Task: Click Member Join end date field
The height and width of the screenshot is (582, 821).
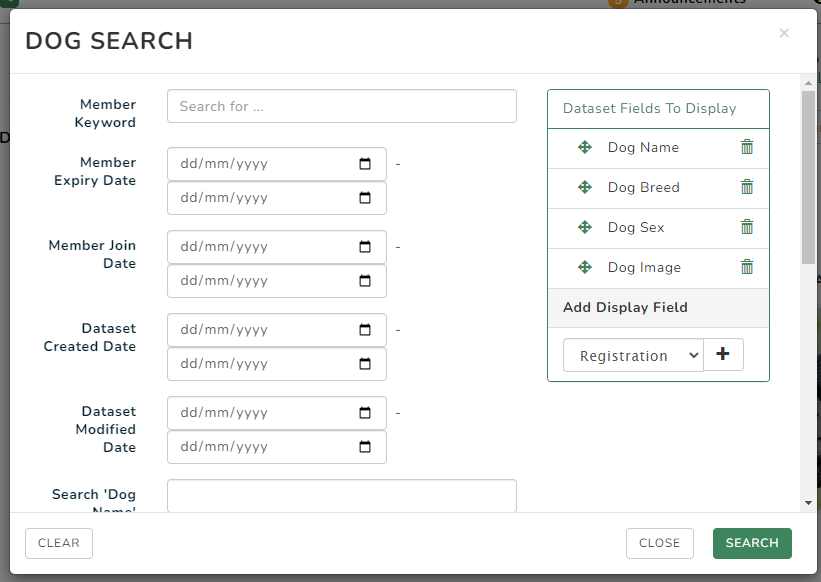Action: 277,281
